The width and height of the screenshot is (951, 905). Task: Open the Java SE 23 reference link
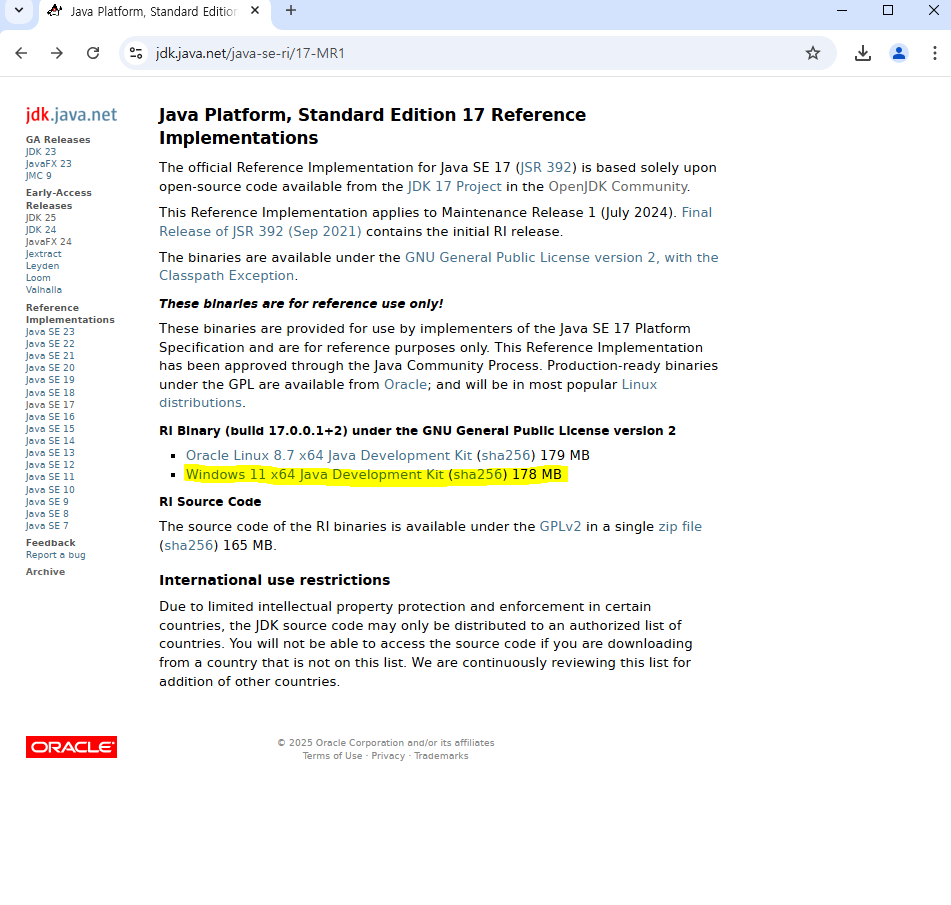click(50, 332)
